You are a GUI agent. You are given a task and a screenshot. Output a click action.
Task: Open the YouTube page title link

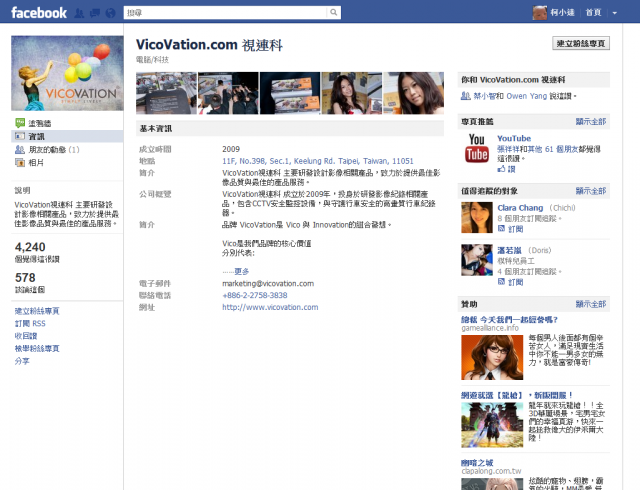514,138
